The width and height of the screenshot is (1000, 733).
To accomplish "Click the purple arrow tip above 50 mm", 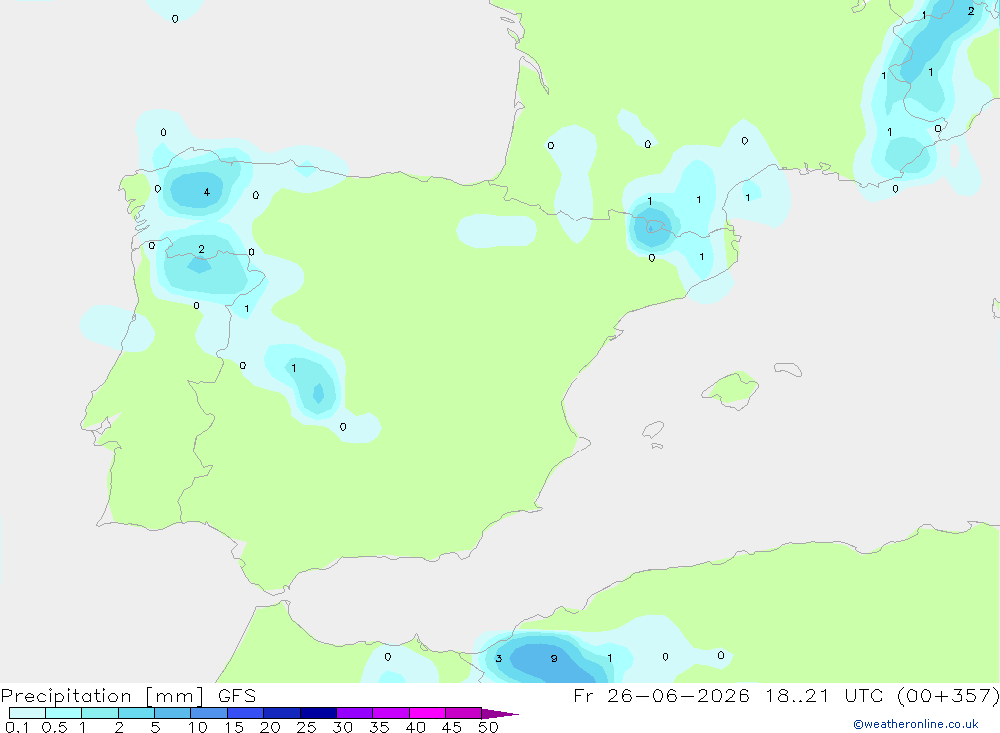I will point(499,713).
